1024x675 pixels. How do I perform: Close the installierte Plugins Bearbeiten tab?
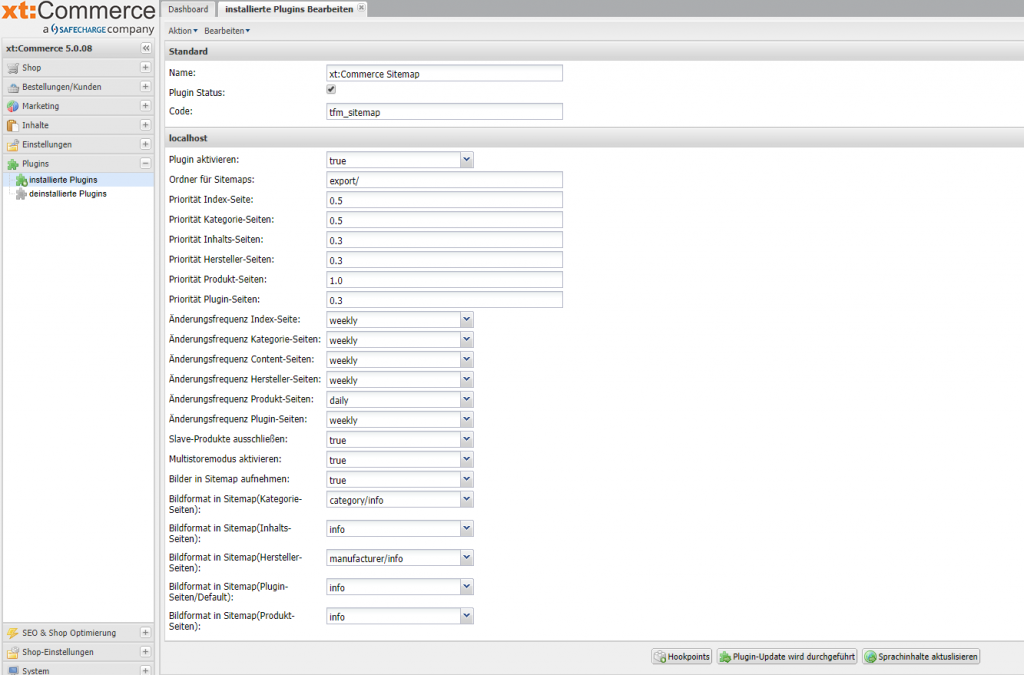pyautogui.click(x=362, y=8)
